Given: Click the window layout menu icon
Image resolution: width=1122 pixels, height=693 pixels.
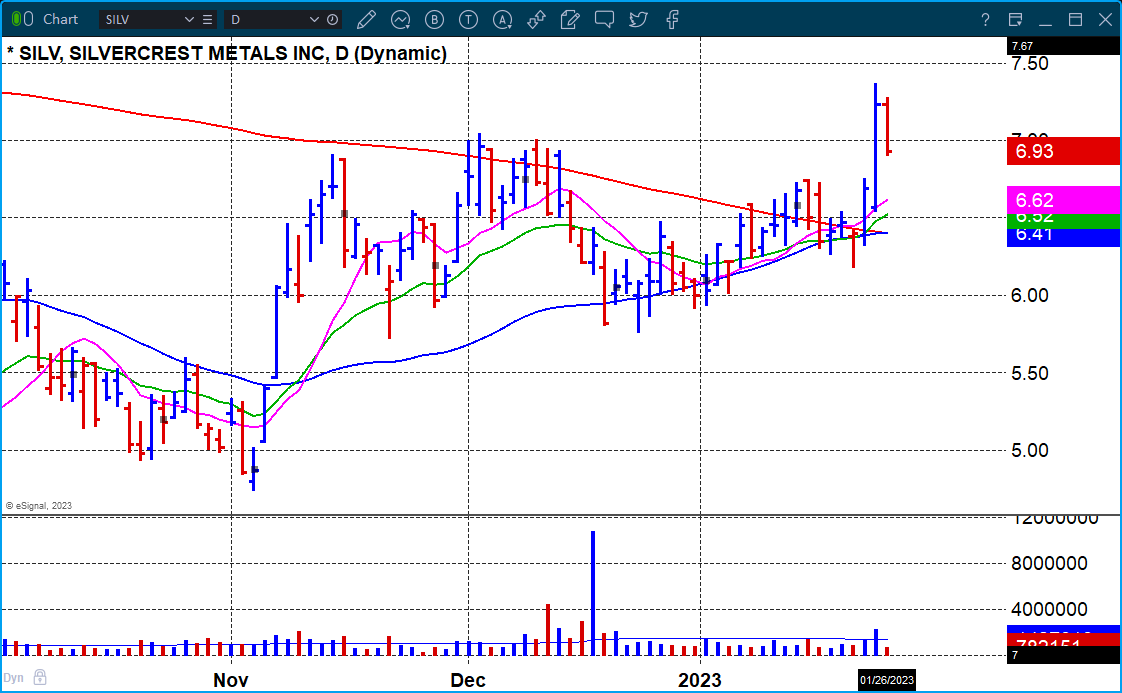Looking at the screenshot, I should pyautogui.click(x=1015, y=19).
